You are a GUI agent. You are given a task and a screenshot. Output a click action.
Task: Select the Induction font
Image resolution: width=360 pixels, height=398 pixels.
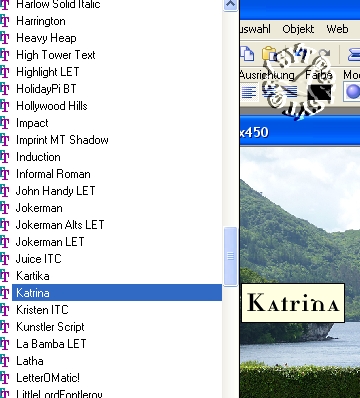[38, 157]
